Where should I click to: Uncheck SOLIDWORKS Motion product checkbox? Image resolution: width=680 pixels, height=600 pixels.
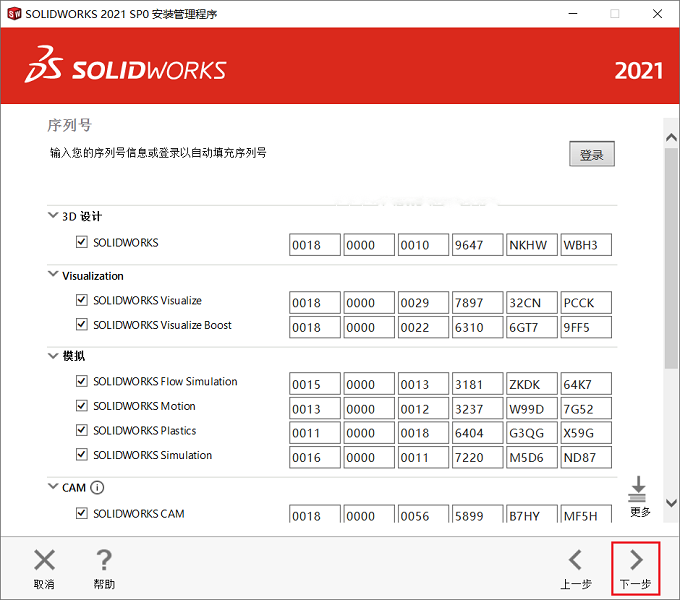[x=82, y=406]
